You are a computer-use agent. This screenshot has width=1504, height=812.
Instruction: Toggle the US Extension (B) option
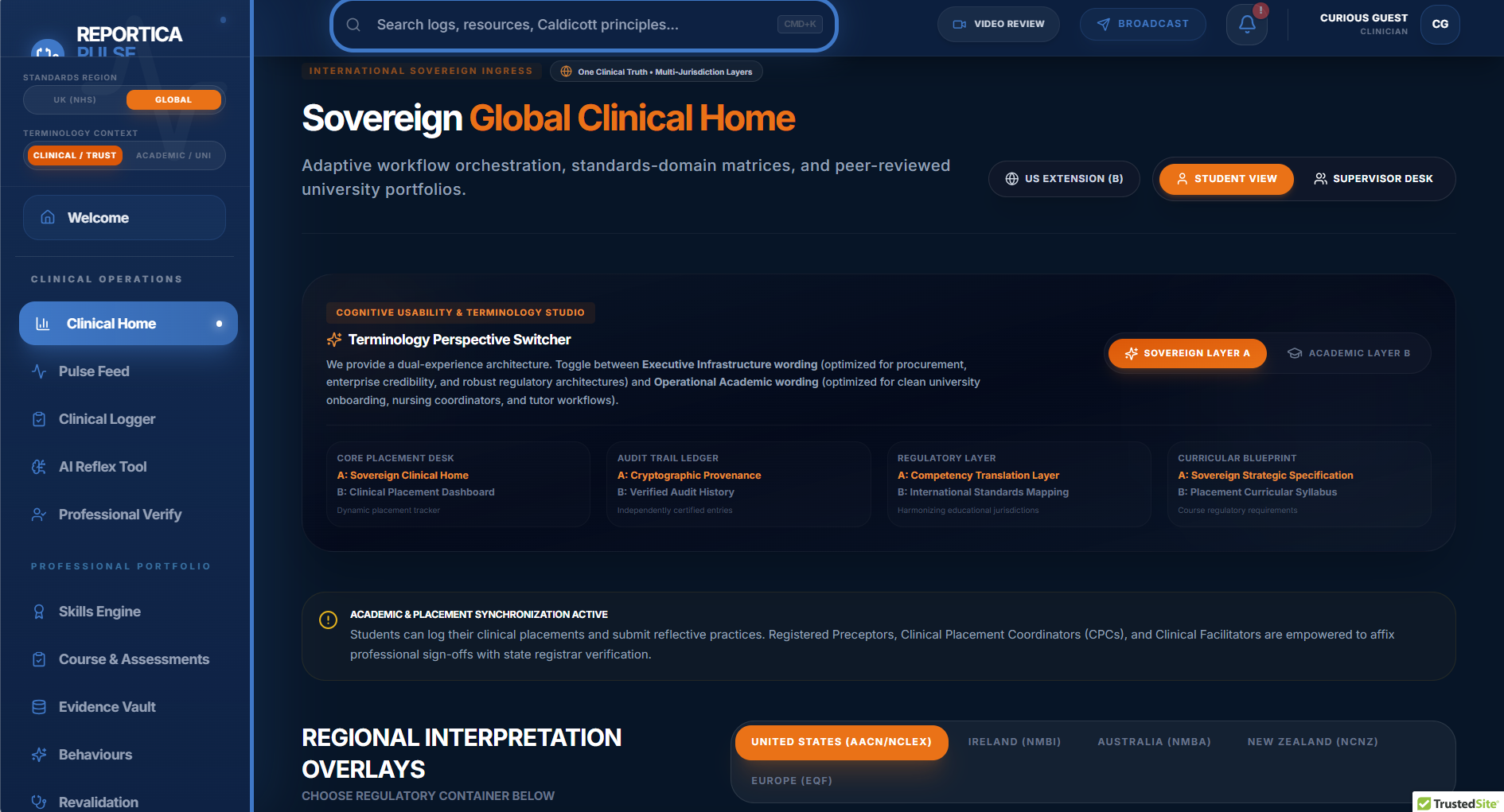pos(1064,179)
